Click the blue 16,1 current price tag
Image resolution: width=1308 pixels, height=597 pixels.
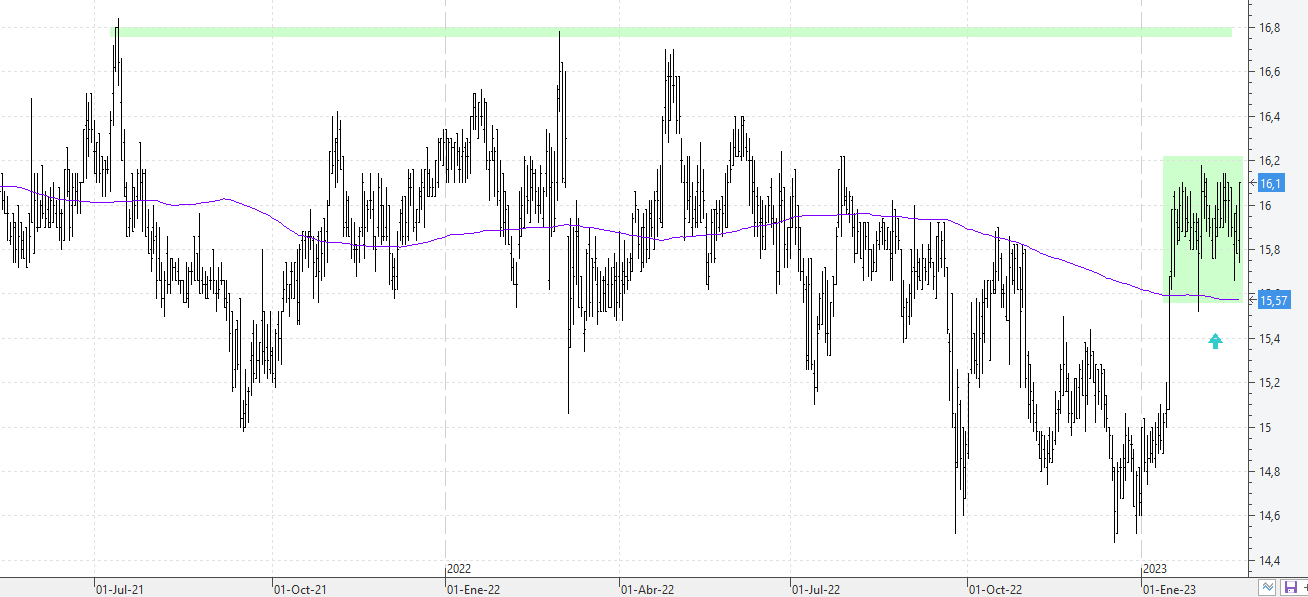[1271, 184]
